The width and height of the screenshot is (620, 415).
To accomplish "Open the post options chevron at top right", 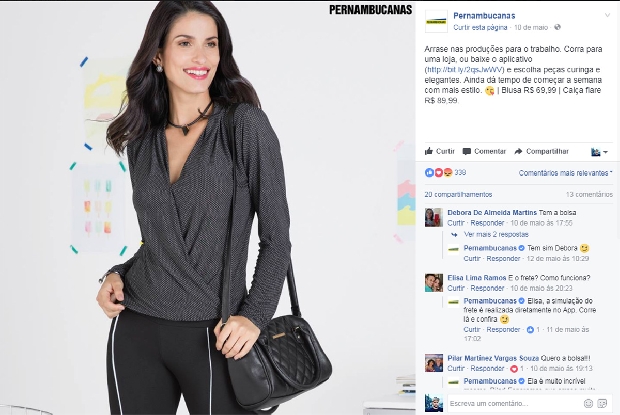I will click(x=607, y=15).
